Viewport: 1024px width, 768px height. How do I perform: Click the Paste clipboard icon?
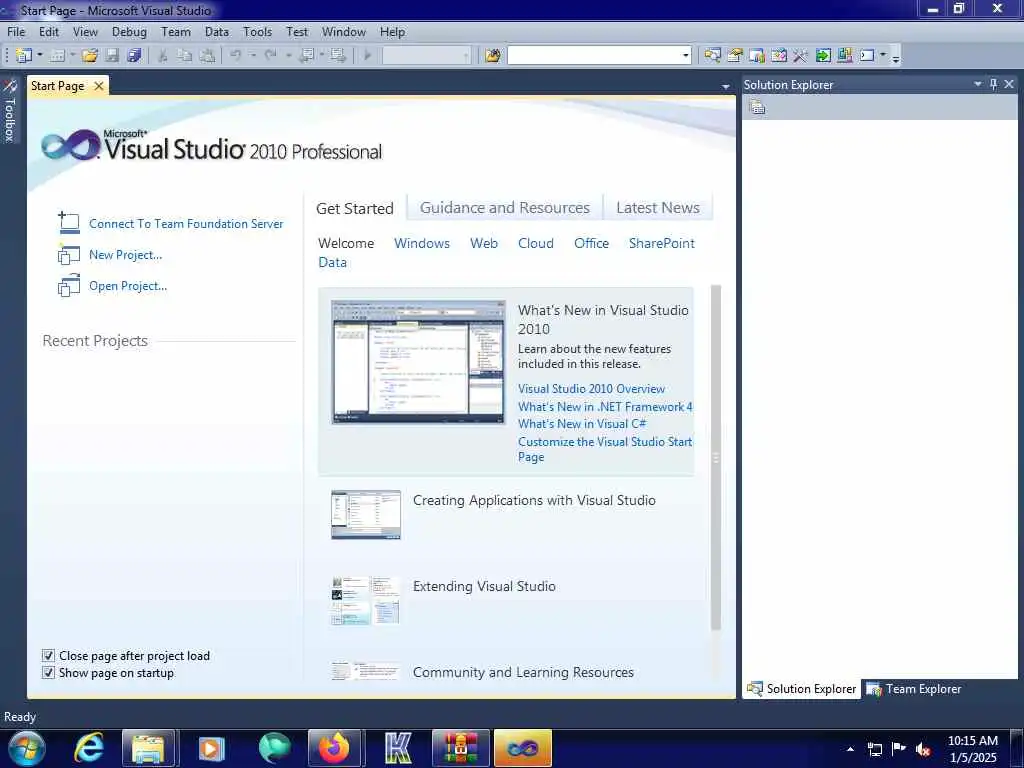click(x=207, y=56)
